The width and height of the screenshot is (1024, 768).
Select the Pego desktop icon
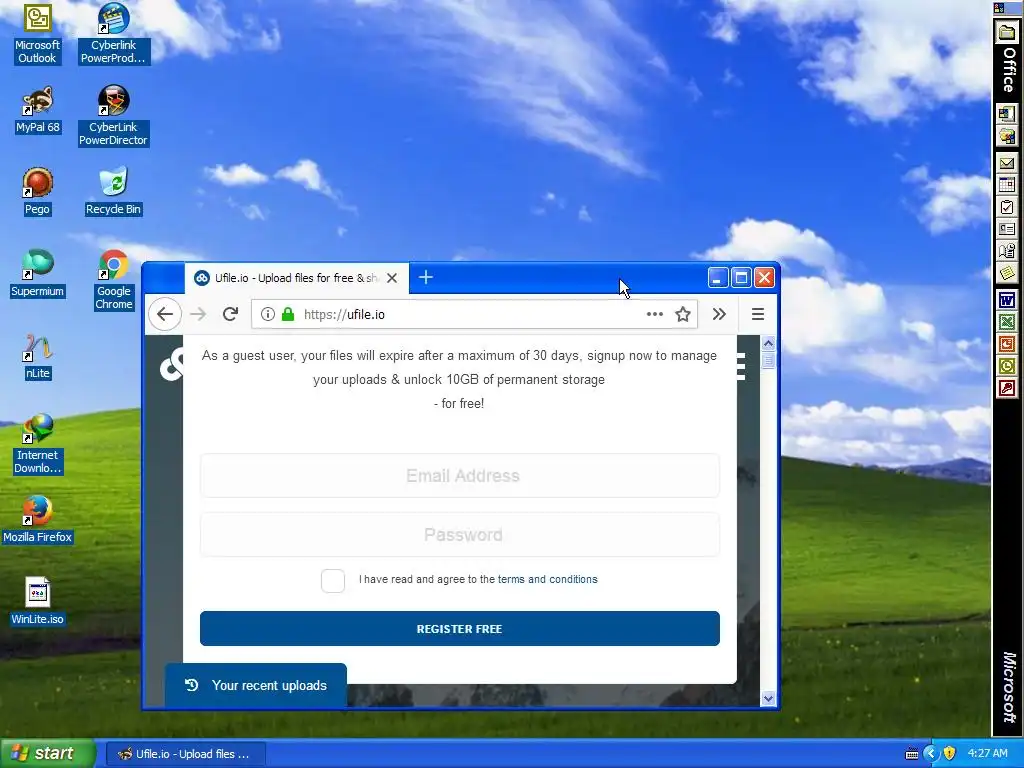click(x=37, y=192)
